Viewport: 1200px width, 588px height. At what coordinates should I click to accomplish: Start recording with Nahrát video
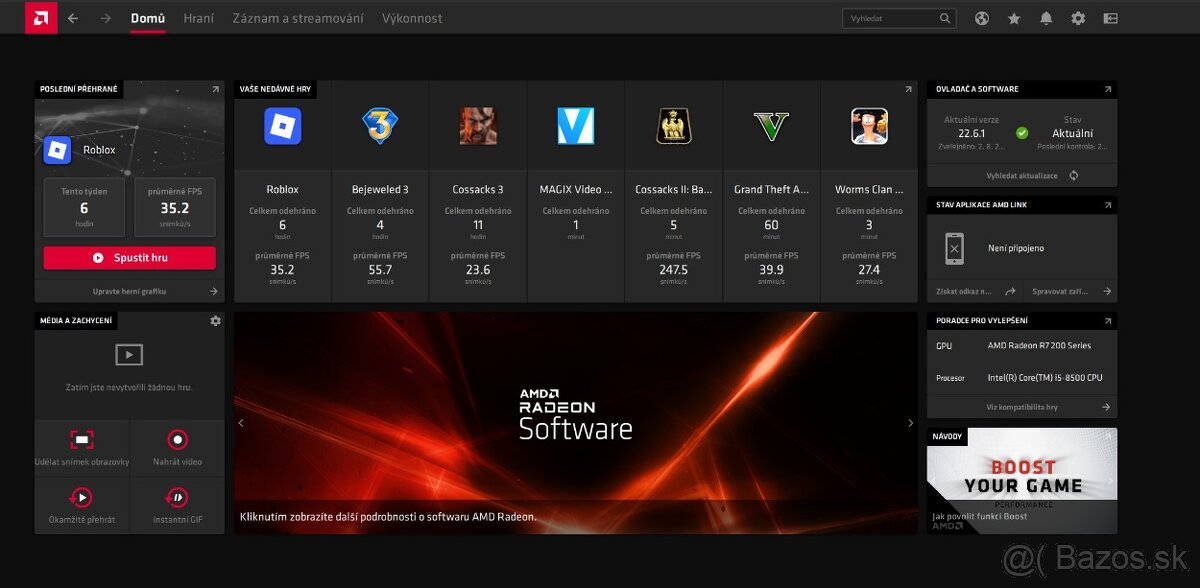pyautogui.click(x=177, y=448)
